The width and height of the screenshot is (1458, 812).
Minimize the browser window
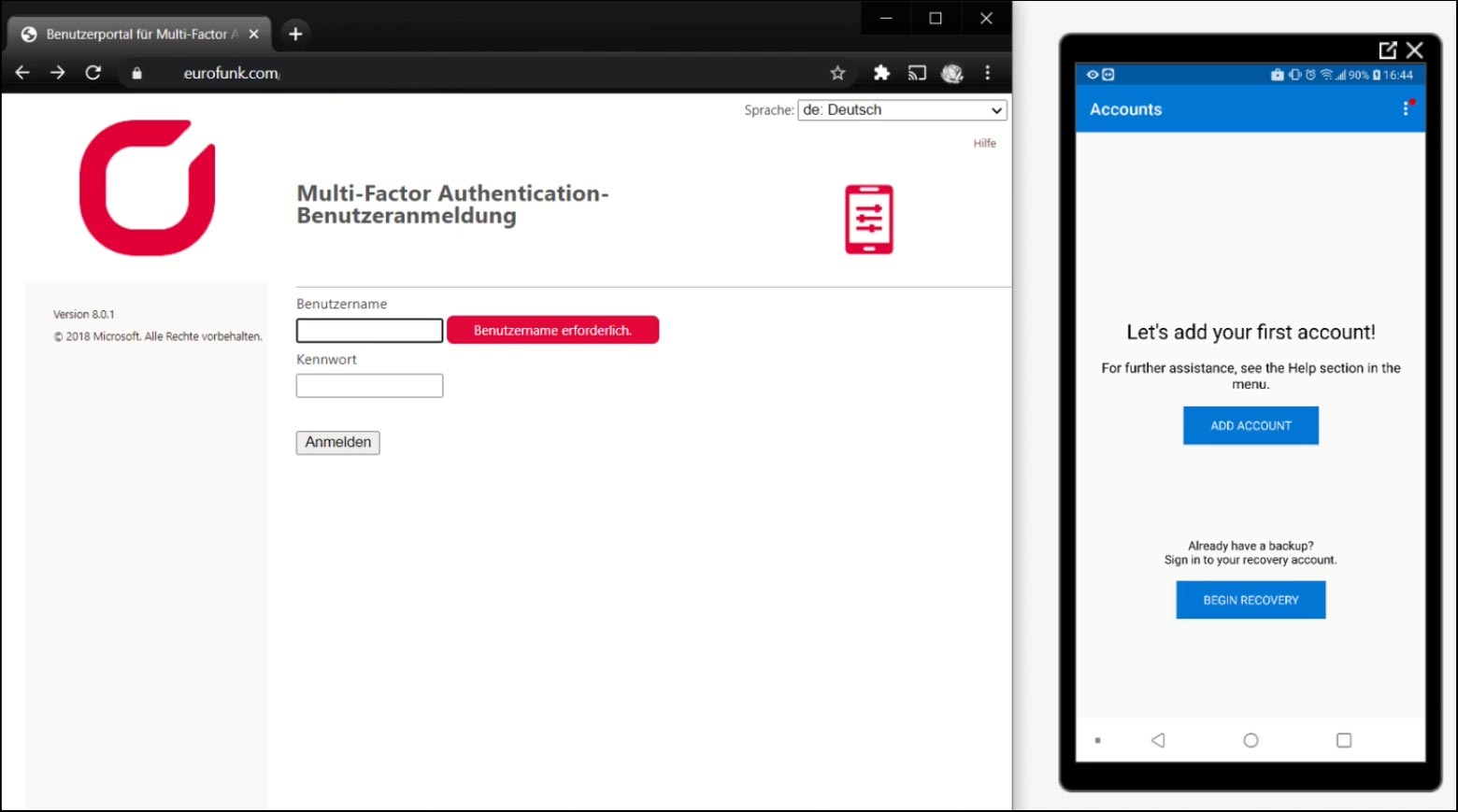click(x=886, y=18)
